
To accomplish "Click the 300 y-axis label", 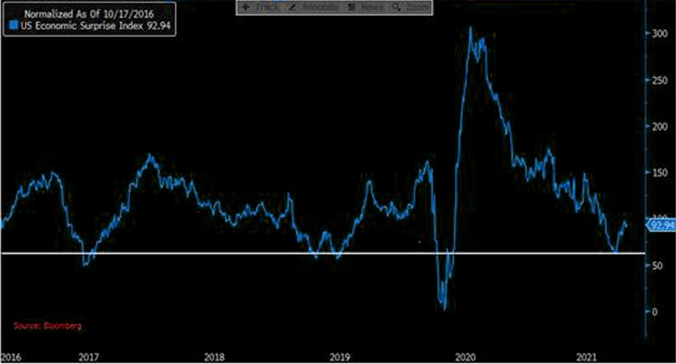I will [660, 33].
